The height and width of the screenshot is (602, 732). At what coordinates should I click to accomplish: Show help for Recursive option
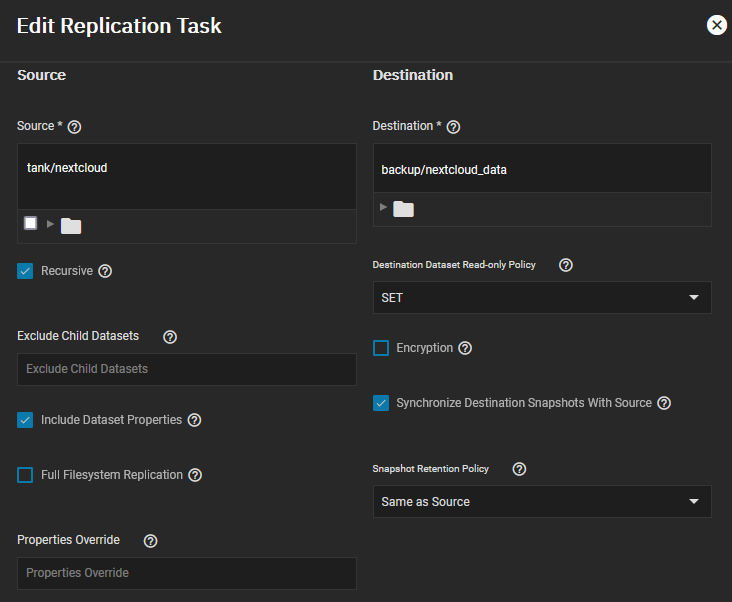[x=105, y=271]
